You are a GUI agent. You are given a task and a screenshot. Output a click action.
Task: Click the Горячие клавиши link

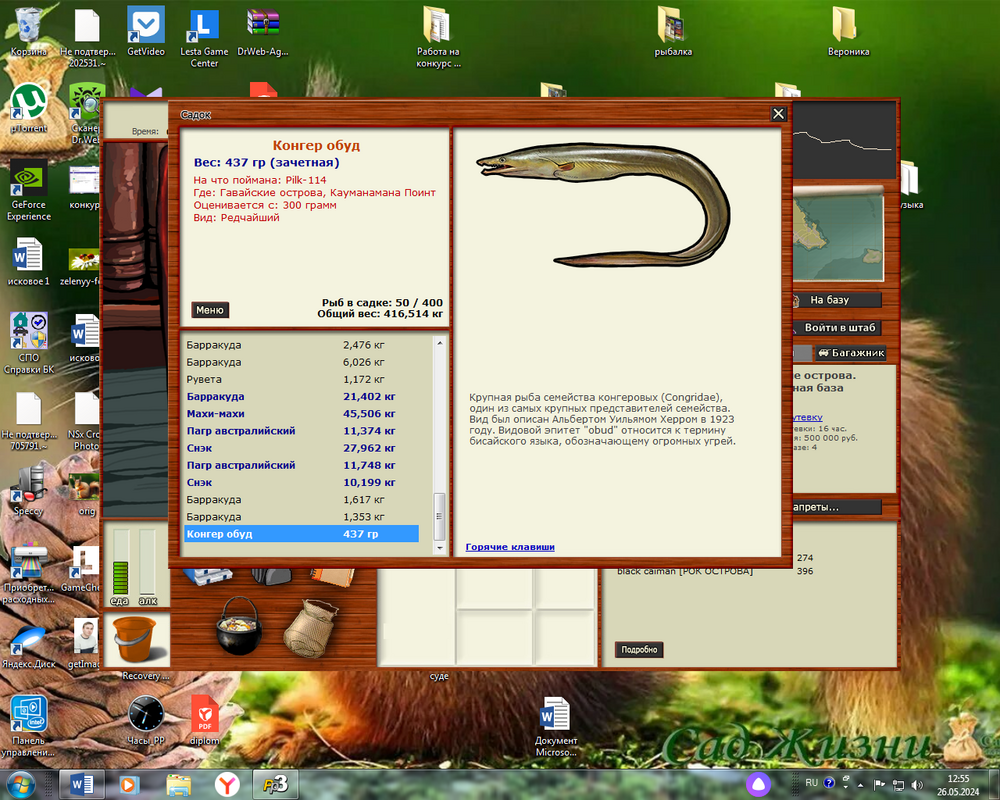pyautogui.click(x=510, y=547)
